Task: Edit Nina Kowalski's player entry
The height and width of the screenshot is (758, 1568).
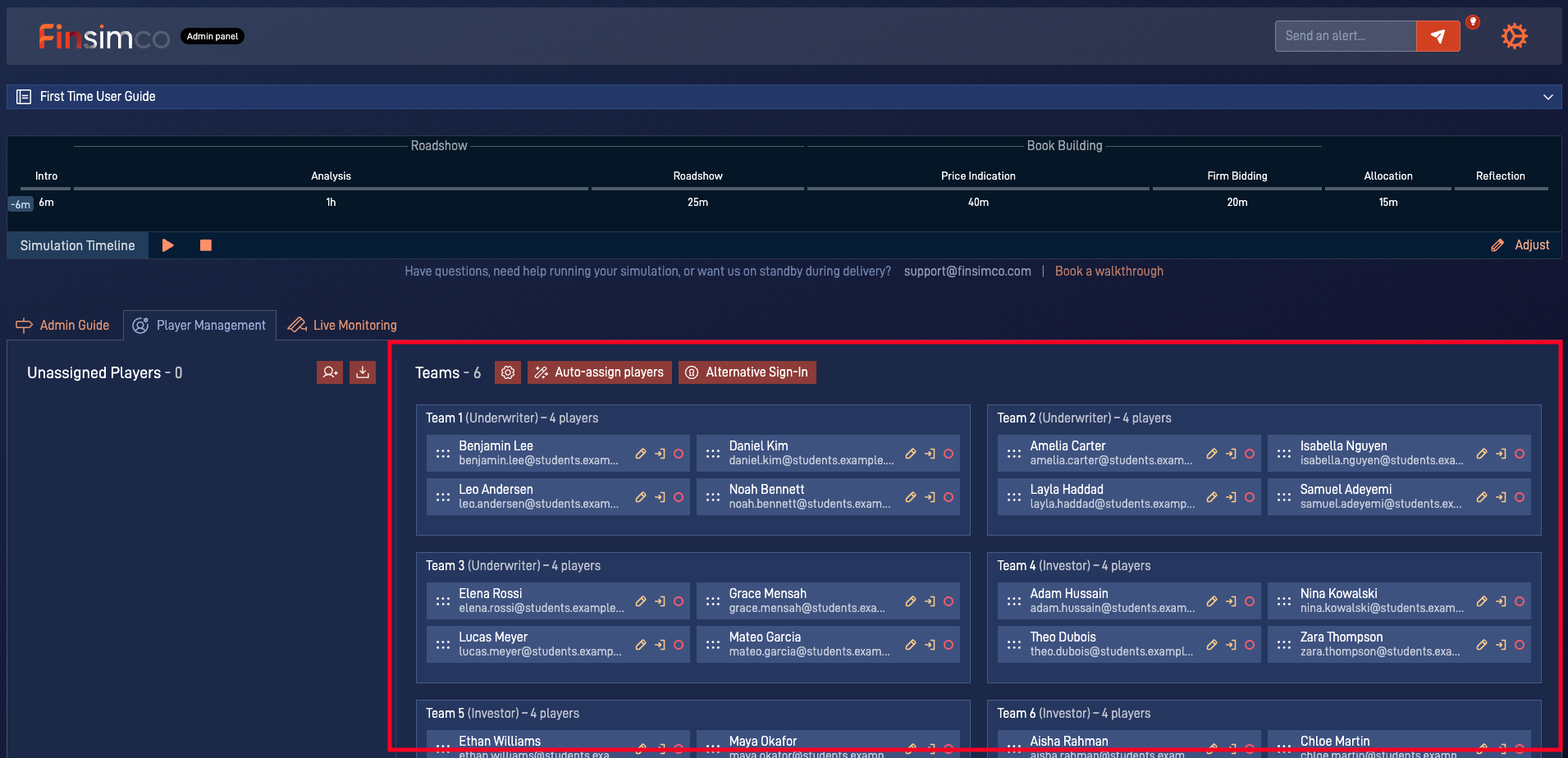Action: [1482, 601]
